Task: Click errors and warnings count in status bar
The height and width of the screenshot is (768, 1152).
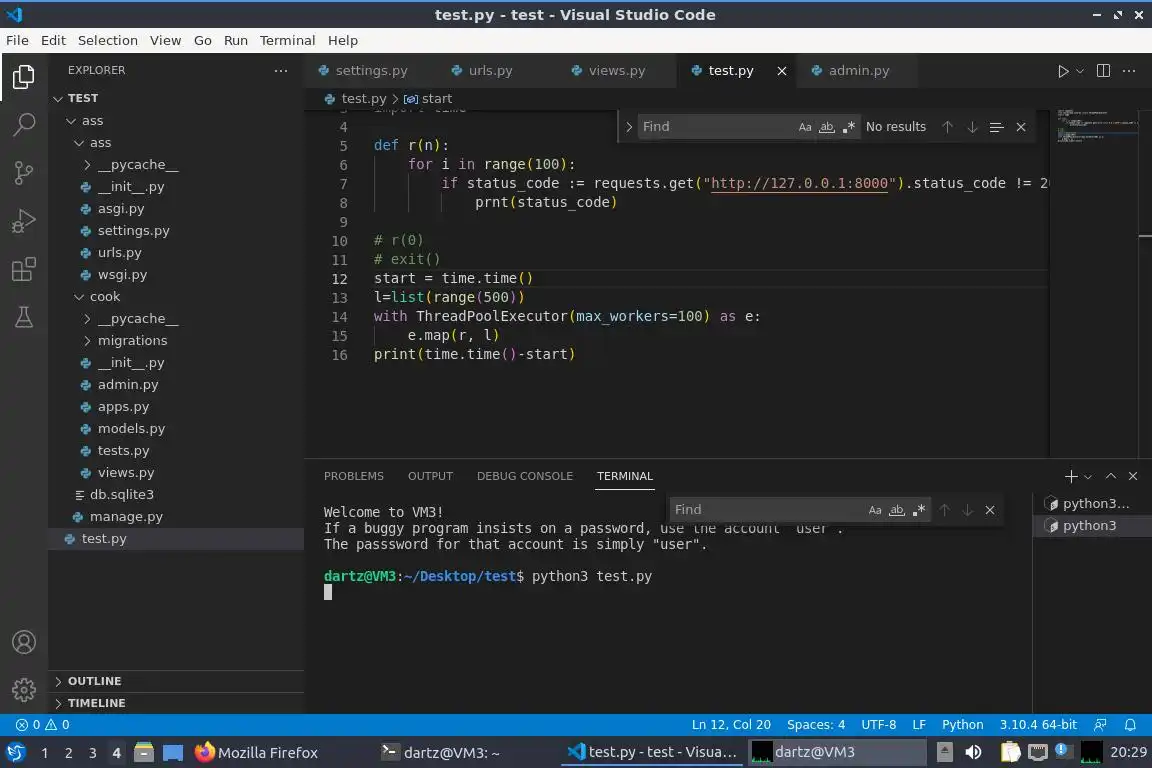Action: tap(43, 725)
